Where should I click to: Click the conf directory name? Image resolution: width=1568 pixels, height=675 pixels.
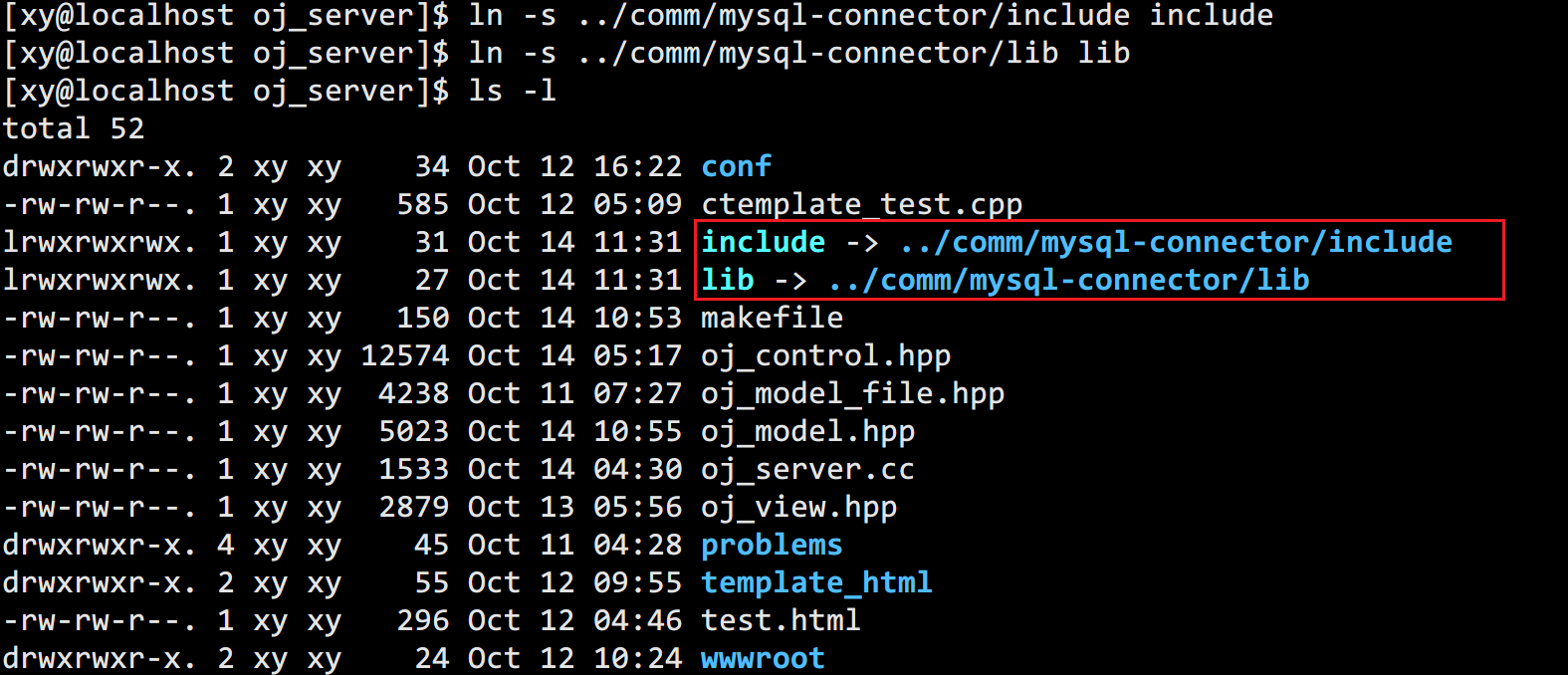click(736, 166)
